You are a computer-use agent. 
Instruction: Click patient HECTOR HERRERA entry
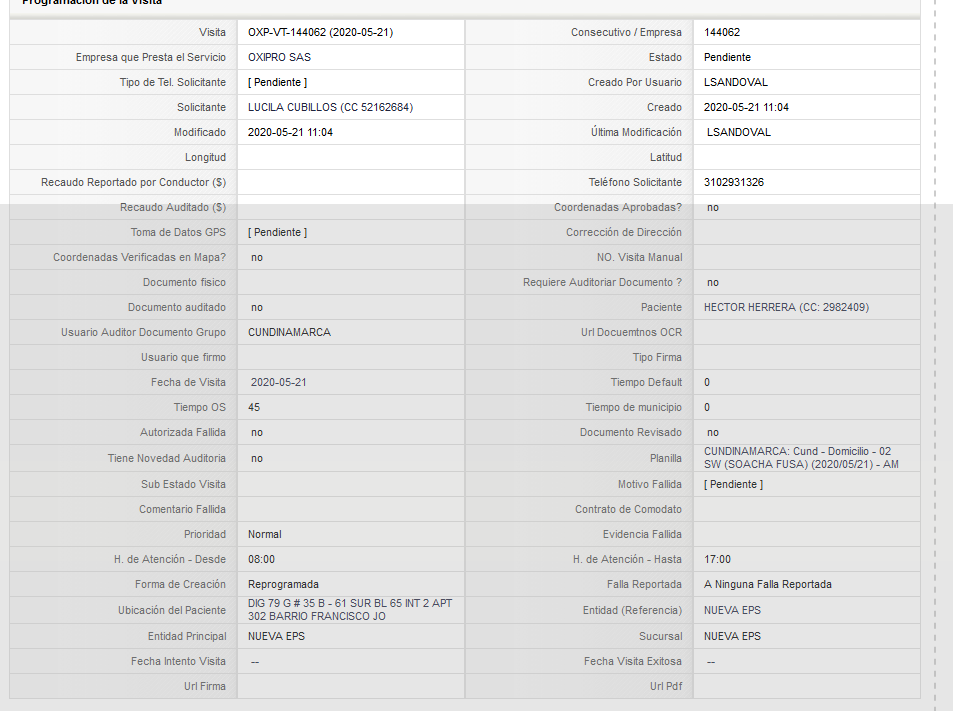coord(786,307)
